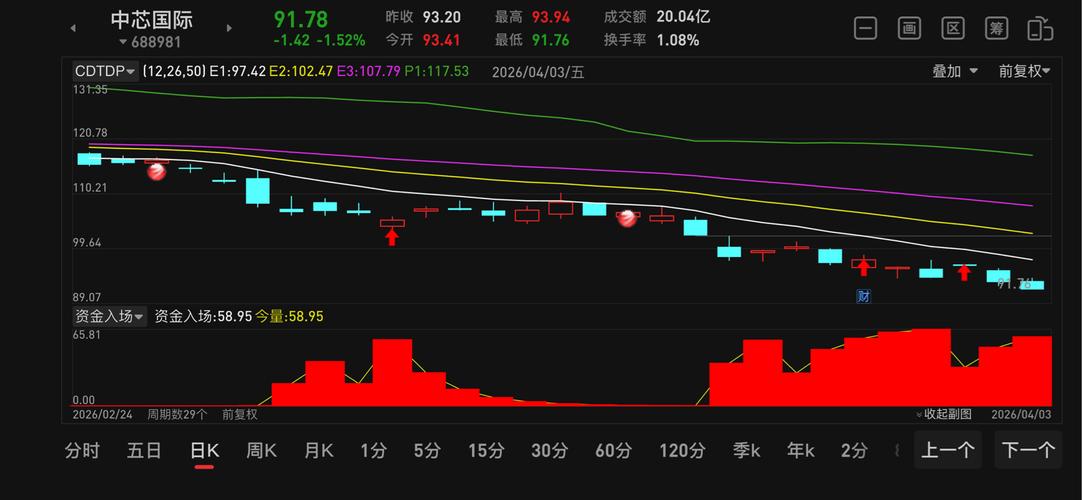Click the minus box icon in top toolbar
Screen dimensions: 1082x500
pos(865,29)
